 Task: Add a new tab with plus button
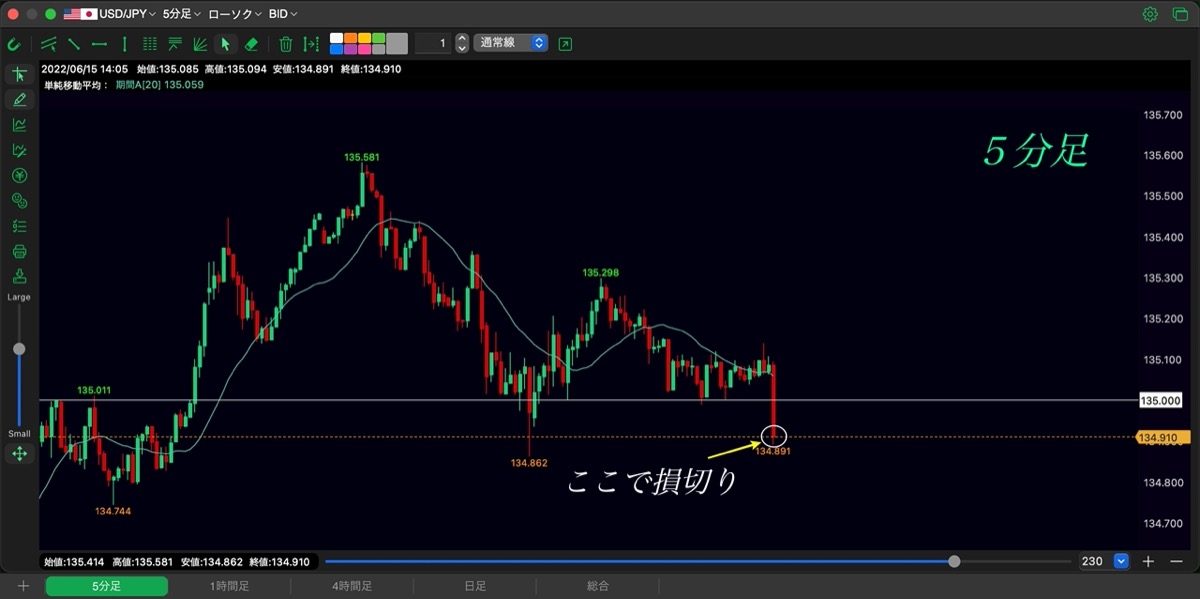22,586
